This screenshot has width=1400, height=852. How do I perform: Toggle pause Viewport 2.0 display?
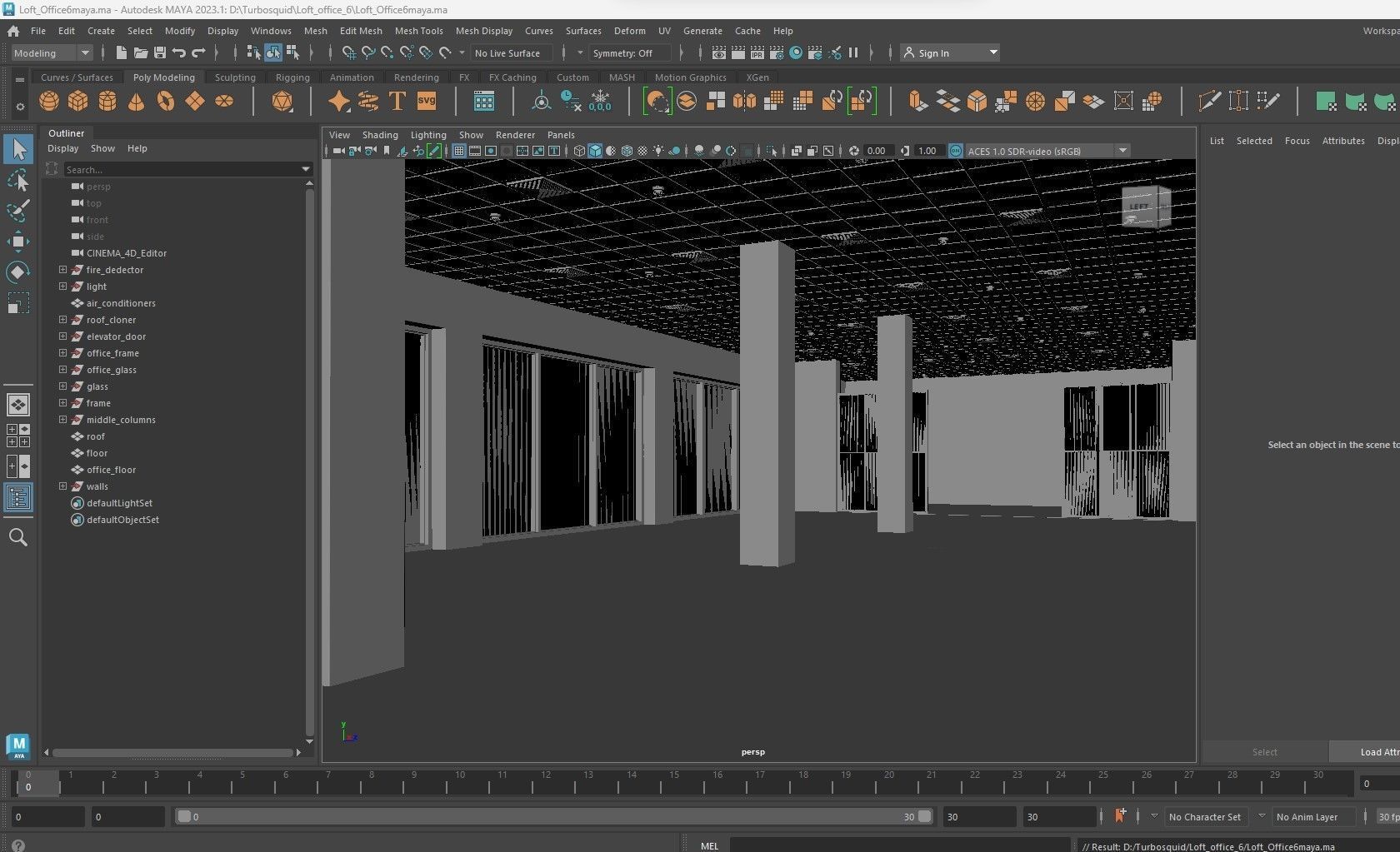click(x=853, y=52)
